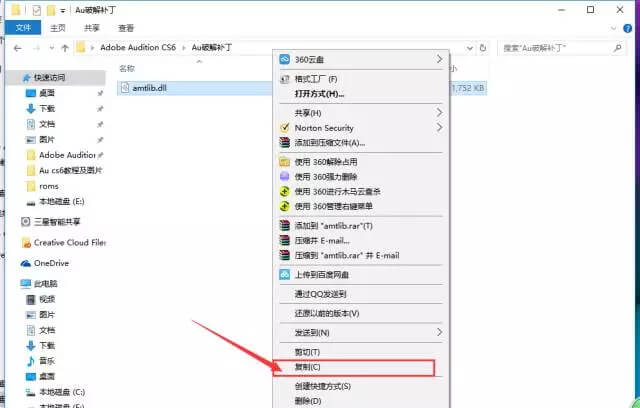640x408 pixels.
Task: Open quick access toolbar customize dropdown
Action: (x=62, y=10)
